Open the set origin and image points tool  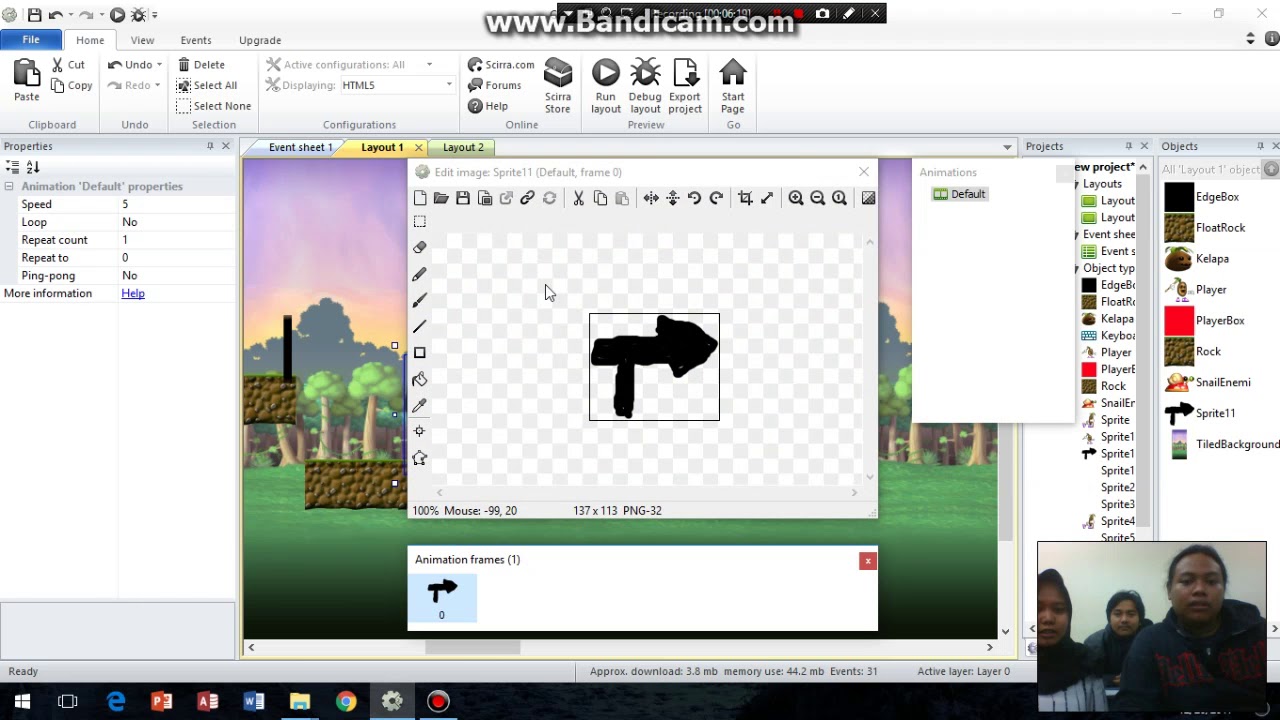pyautogui.click(x=420, y=431)
